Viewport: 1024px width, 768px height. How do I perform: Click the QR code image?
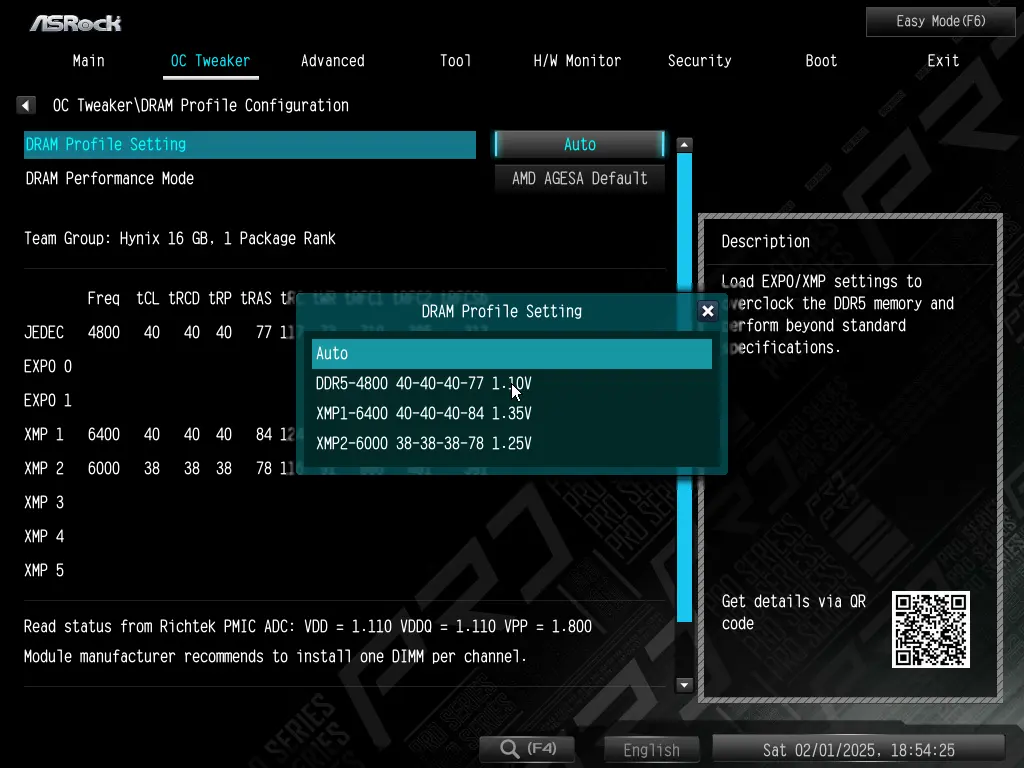[x=931, y=630]
